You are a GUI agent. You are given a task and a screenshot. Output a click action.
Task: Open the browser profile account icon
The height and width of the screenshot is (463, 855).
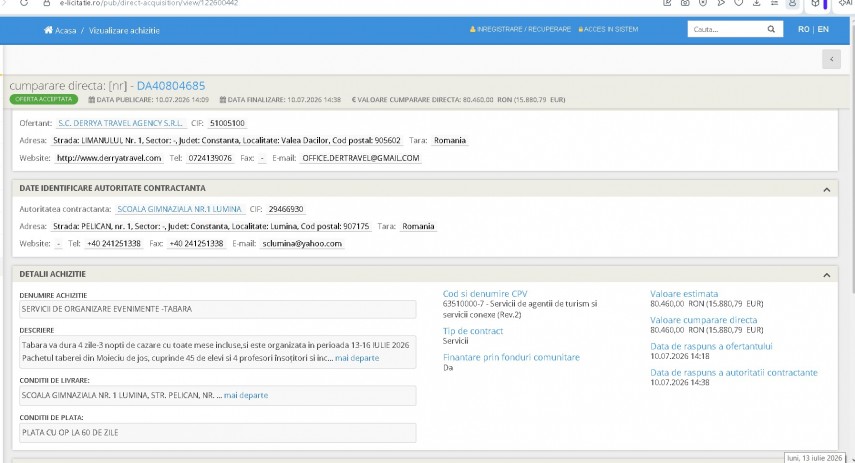pos(792,3)
